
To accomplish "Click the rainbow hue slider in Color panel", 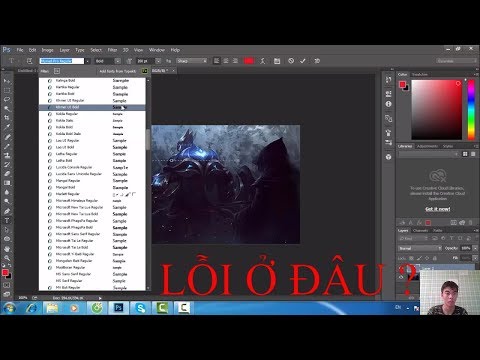I will point(471,110).
